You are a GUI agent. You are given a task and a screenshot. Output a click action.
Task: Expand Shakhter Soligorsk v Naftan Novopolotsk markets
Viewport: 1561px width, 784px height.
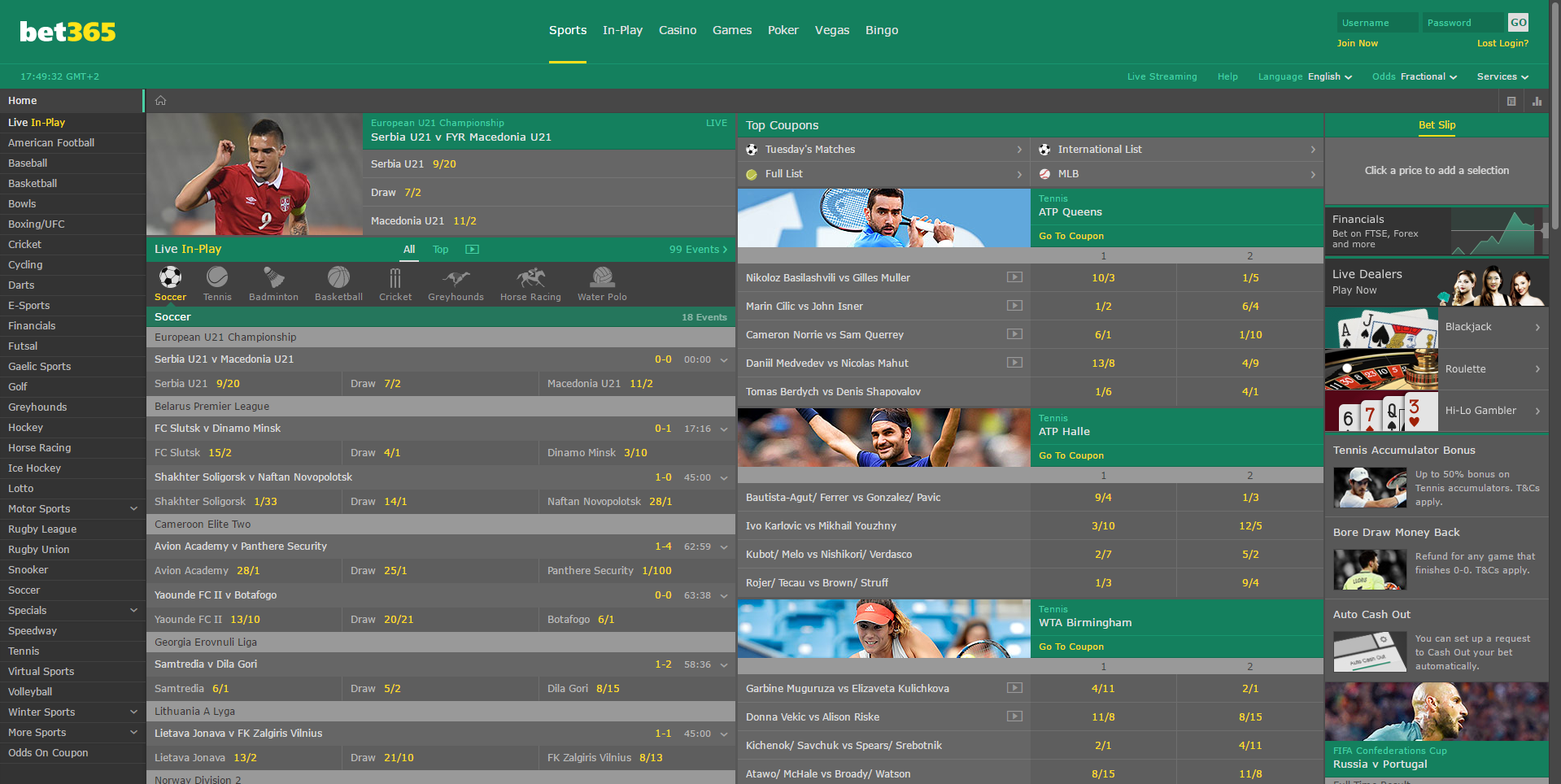[724, 477]
